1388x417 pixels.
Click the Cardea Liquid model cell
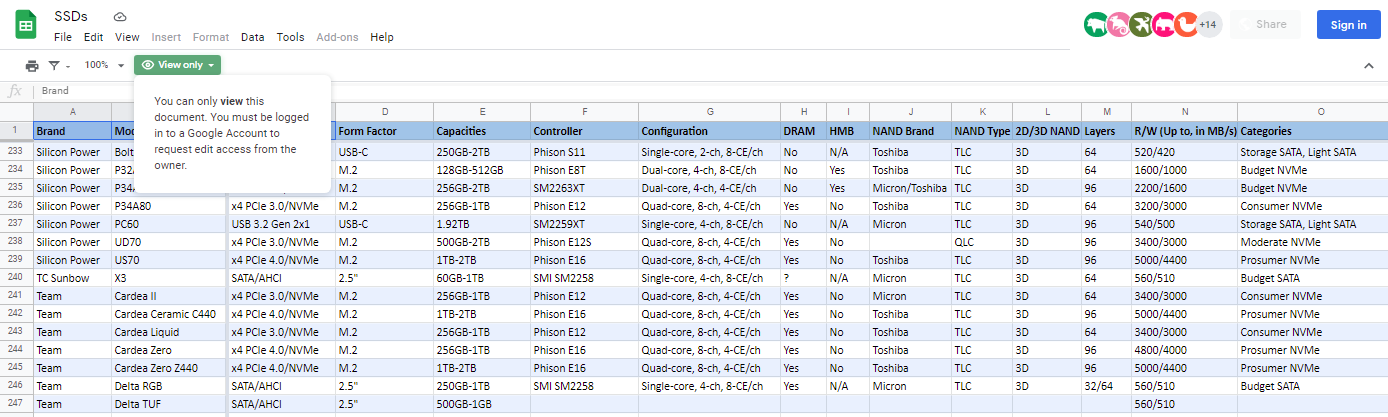tap(169, 332)
